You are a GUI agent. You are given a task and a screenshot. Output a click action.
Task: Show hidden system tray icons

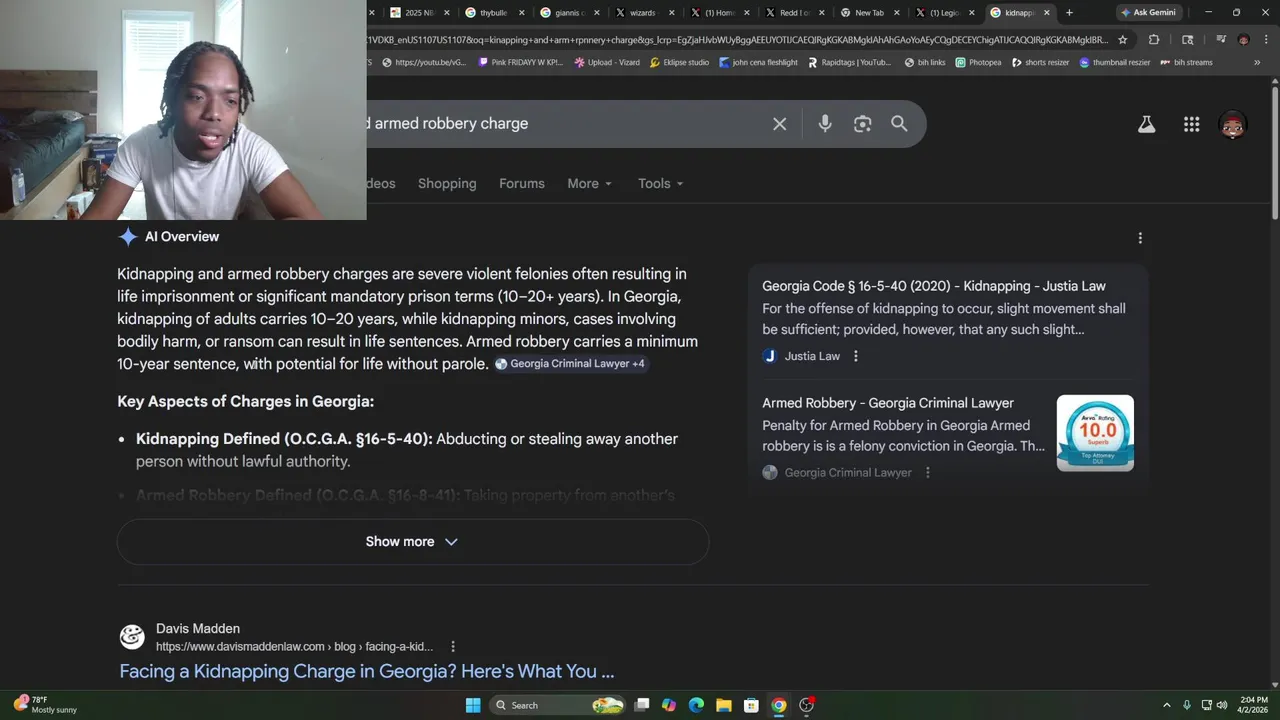(1166, 705)
